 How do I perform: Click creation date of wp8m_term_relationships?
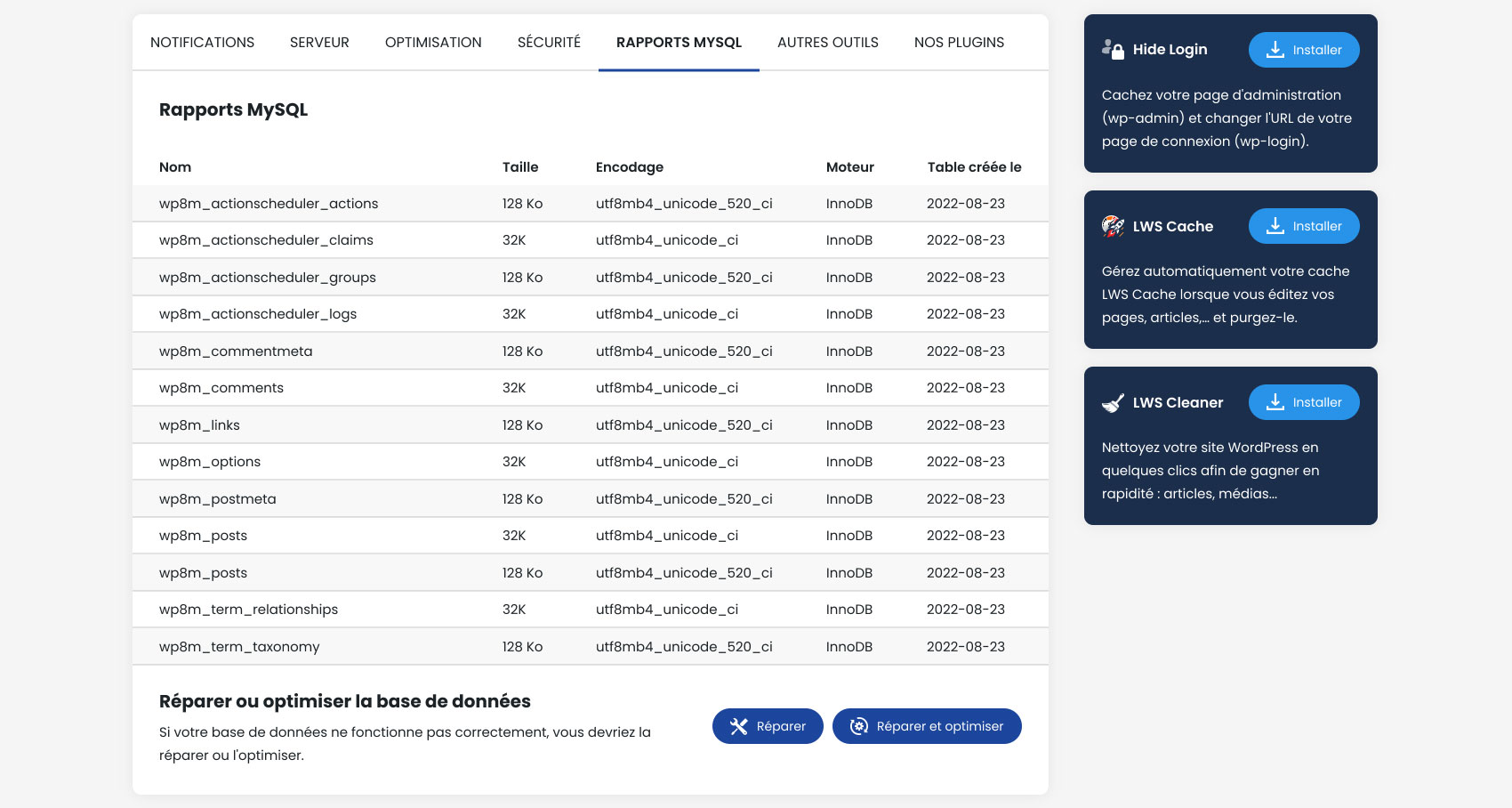click(966, 610)
